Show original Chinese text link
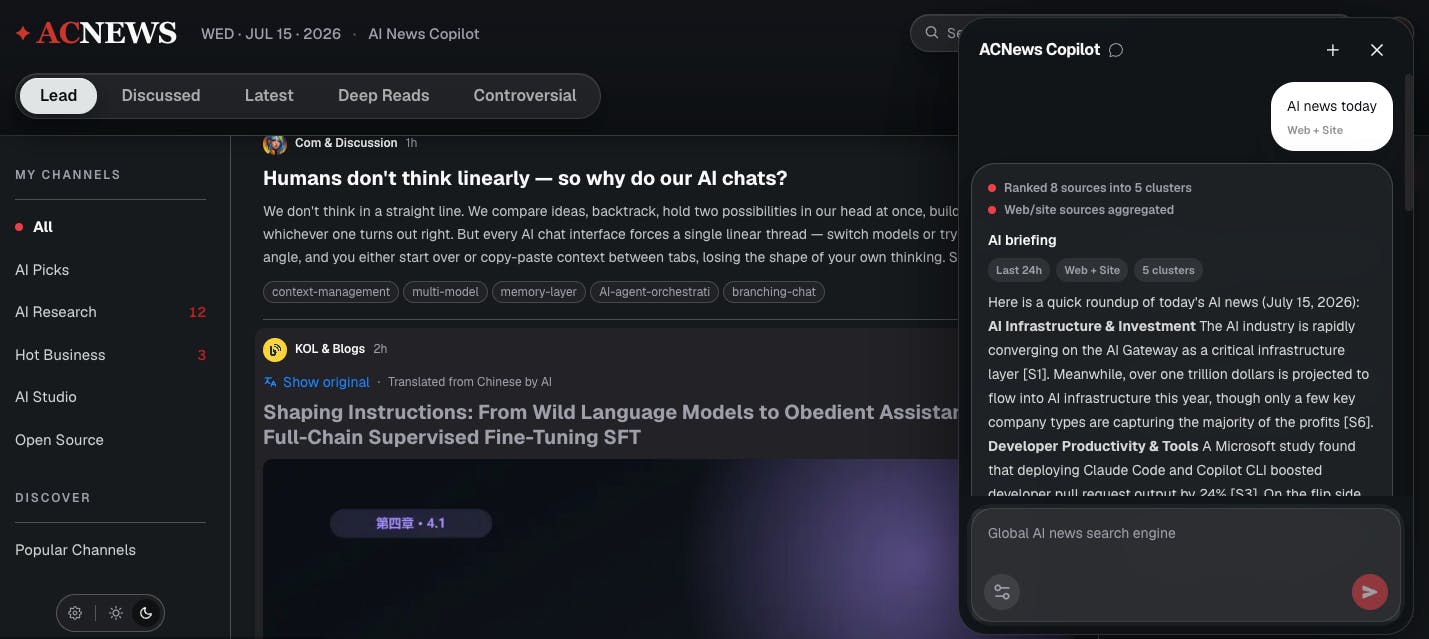Screen dimensions: 1429x639 pos(326,382)
